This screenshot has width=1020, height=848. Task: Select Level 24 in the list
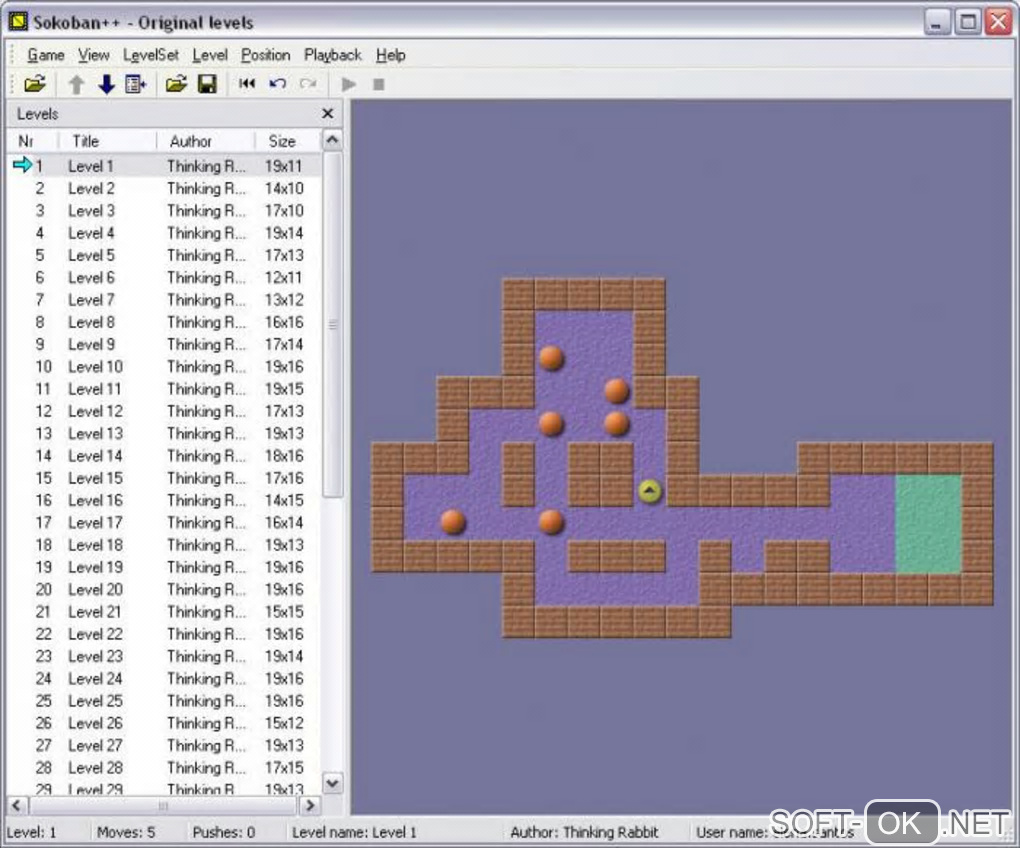(165, 678)
